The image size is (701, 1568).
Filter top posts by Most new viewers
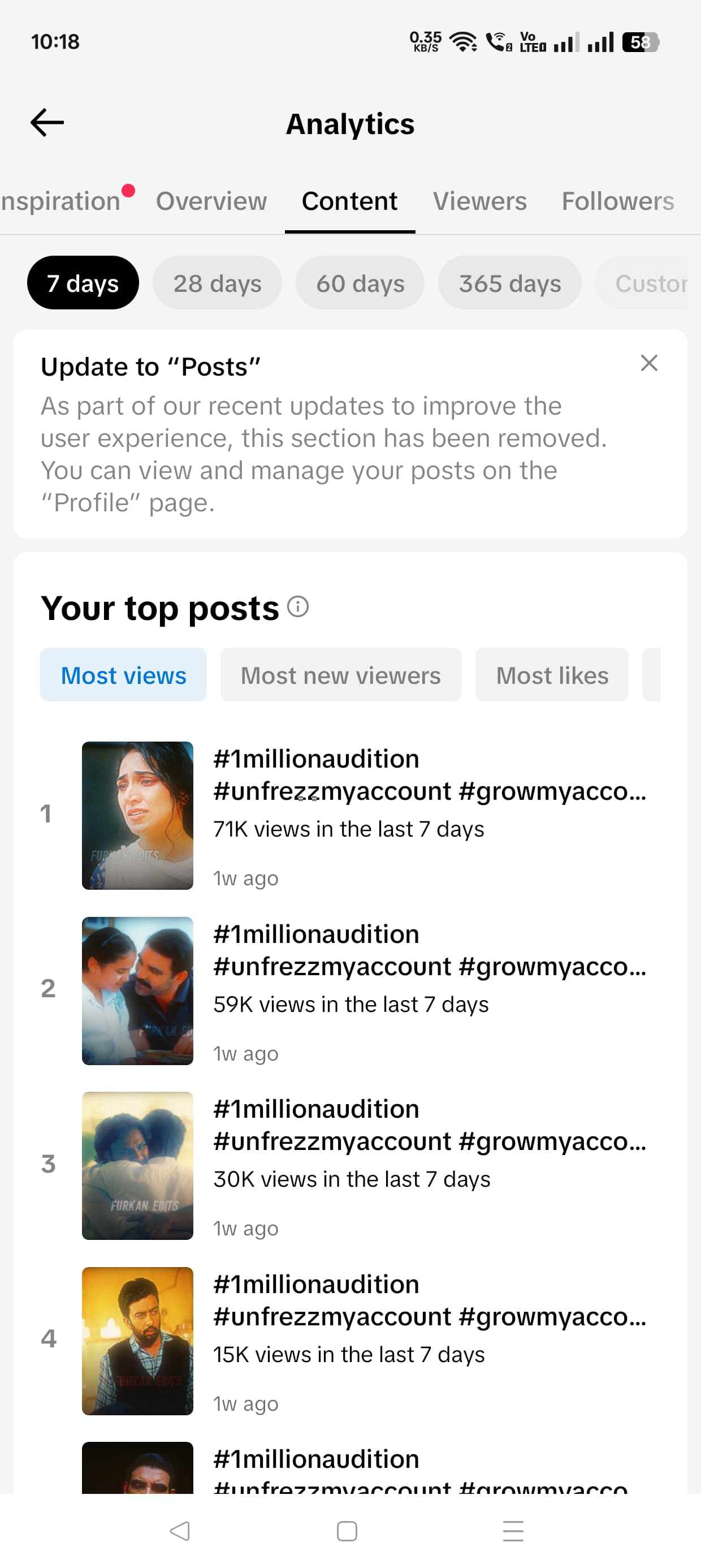[x=341, y=675]
